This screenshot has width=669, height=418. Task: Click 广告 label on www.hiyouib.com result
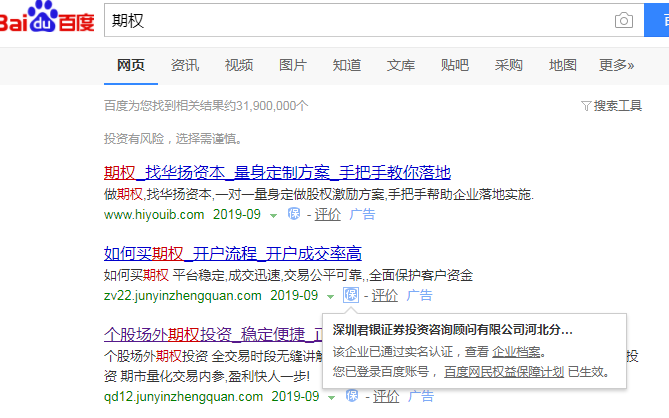362,214
